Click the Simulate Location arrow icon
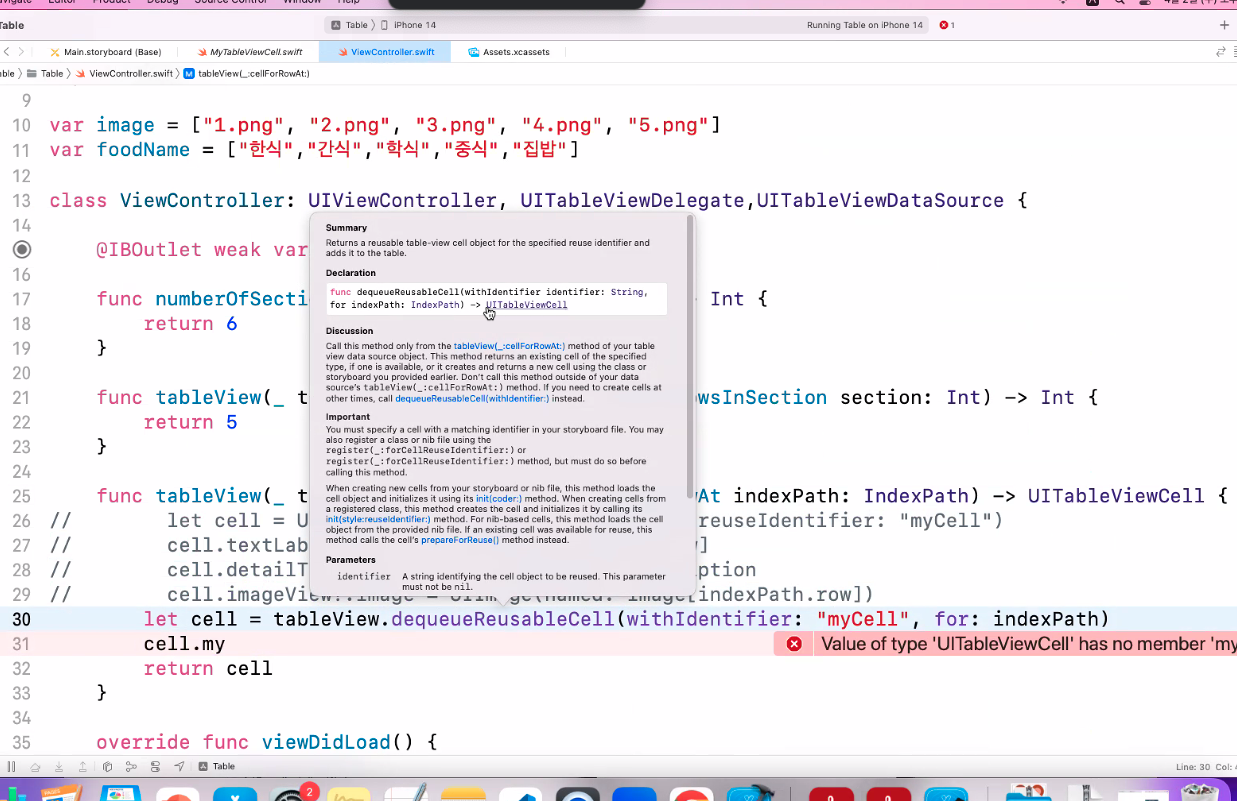 click(x=179, y=767)
